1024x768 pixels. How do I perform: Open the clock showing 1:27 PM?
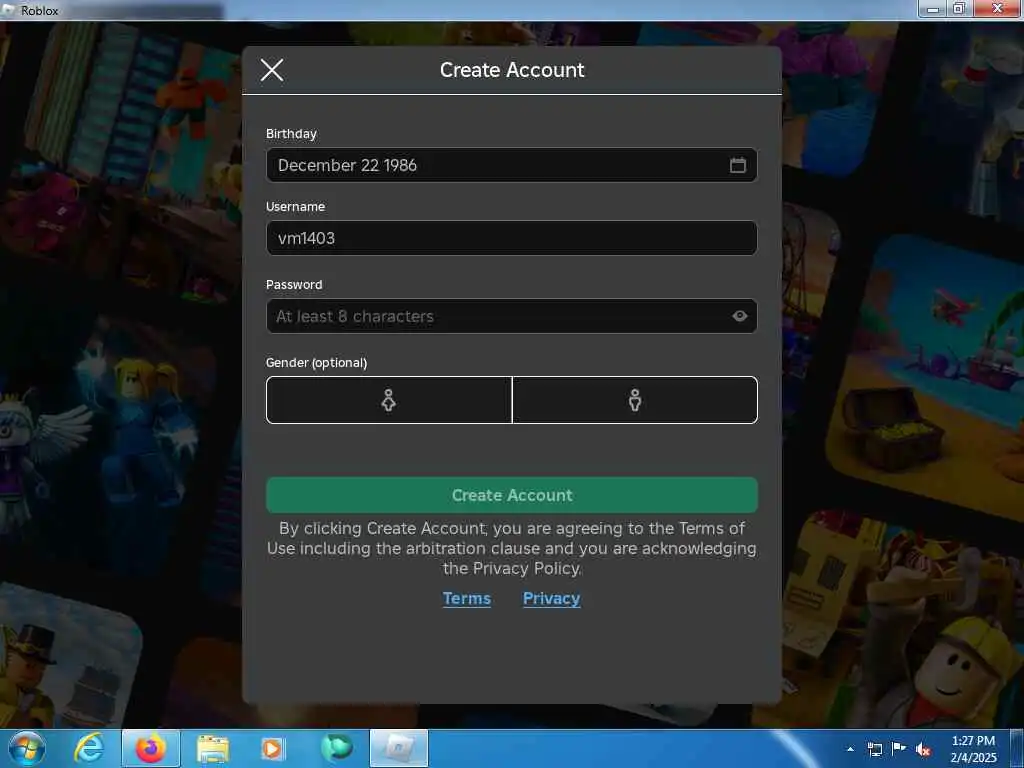(973, 749)
